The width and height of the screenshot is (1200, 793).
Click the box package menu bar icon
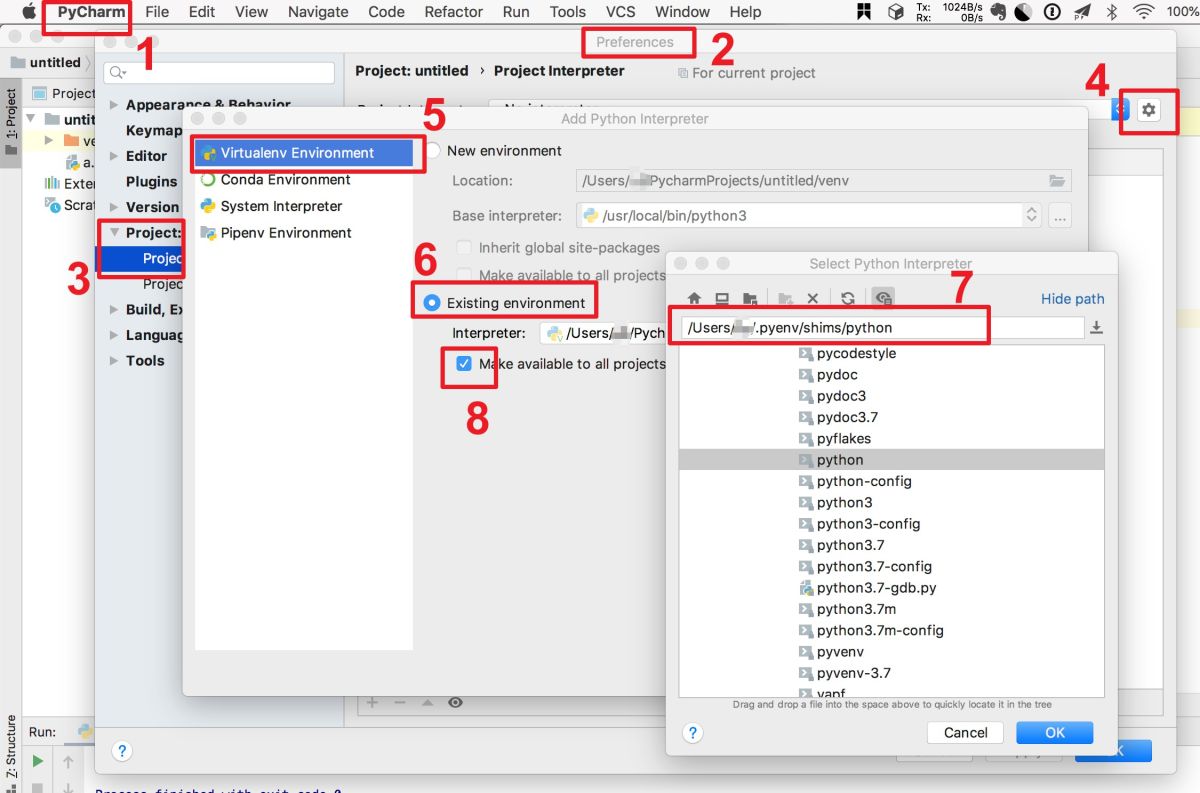[x=896, y=12]
